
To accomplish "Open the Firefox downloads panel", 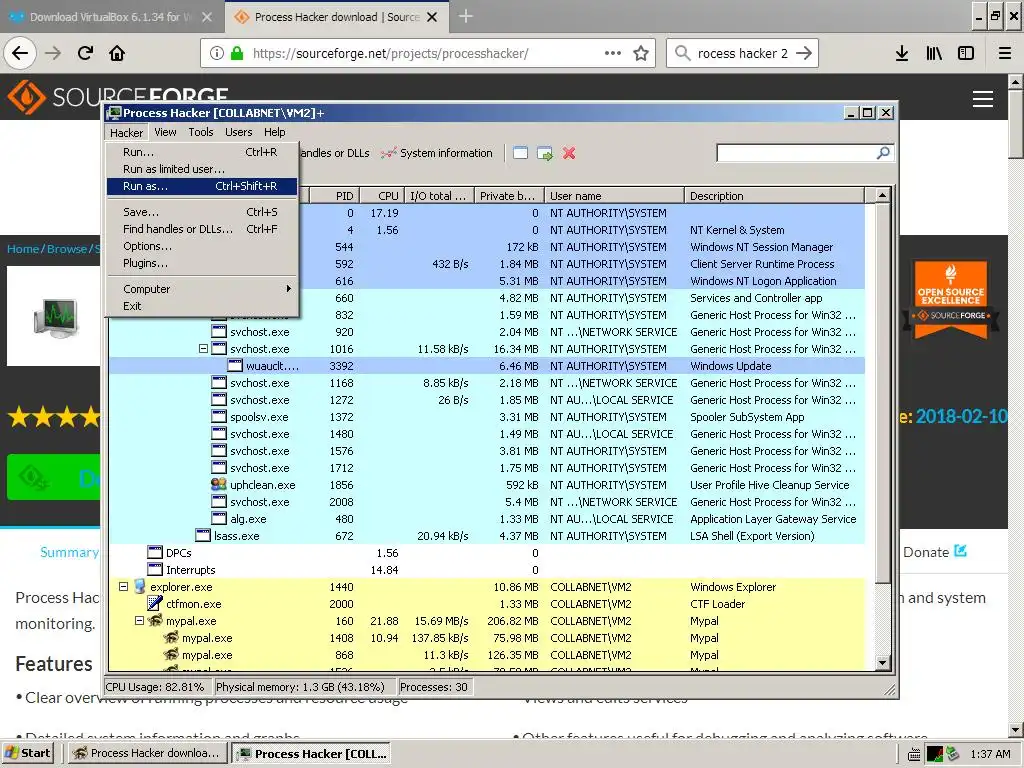I will tap(902, 53).
